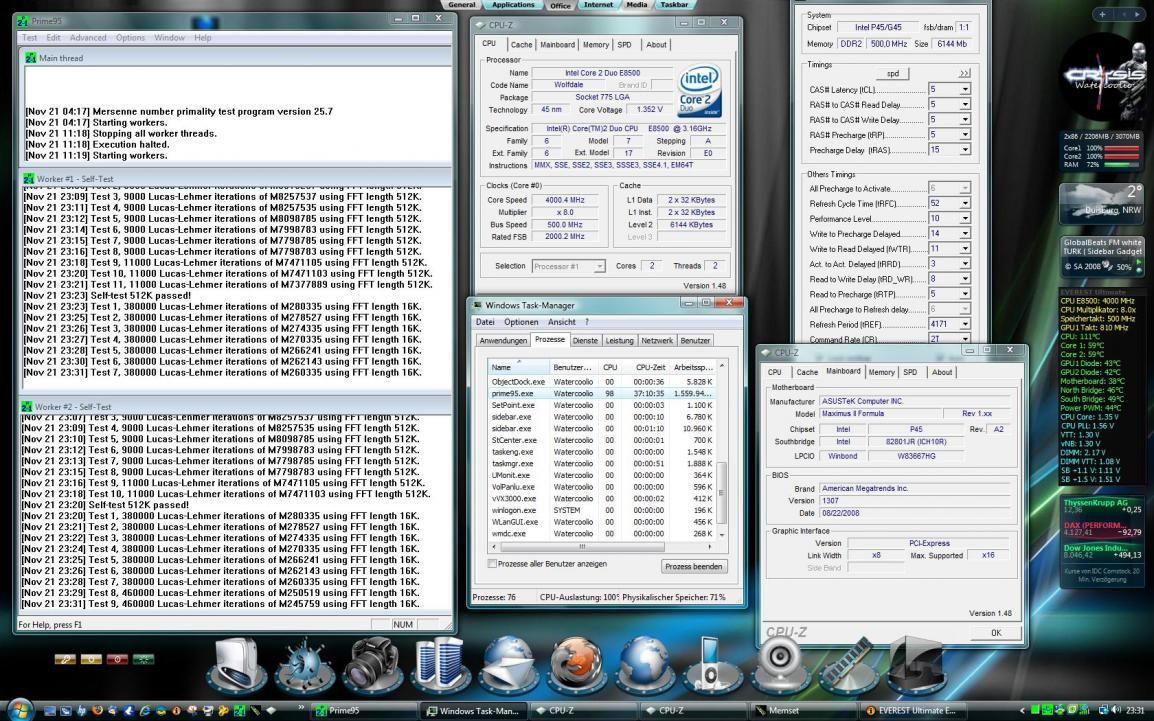
Task: Open the Netzwerk tab in Task-Manager
Action: click(656, 341)
